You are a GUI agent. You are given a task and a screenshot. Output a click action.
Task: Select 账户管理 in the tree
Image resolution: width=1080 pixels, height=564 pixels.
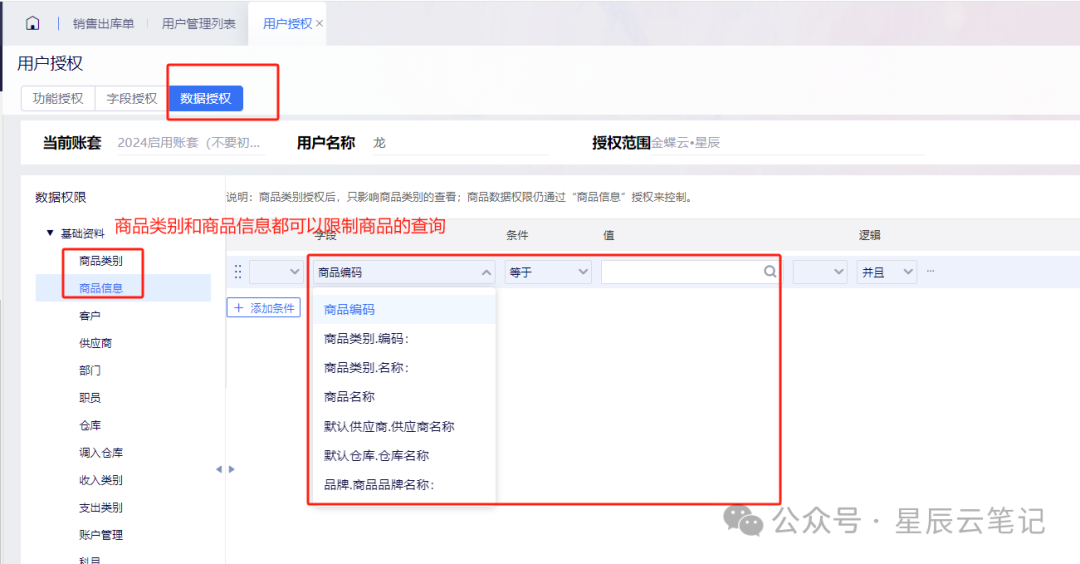pyautogui.click(x=101, y=535)
